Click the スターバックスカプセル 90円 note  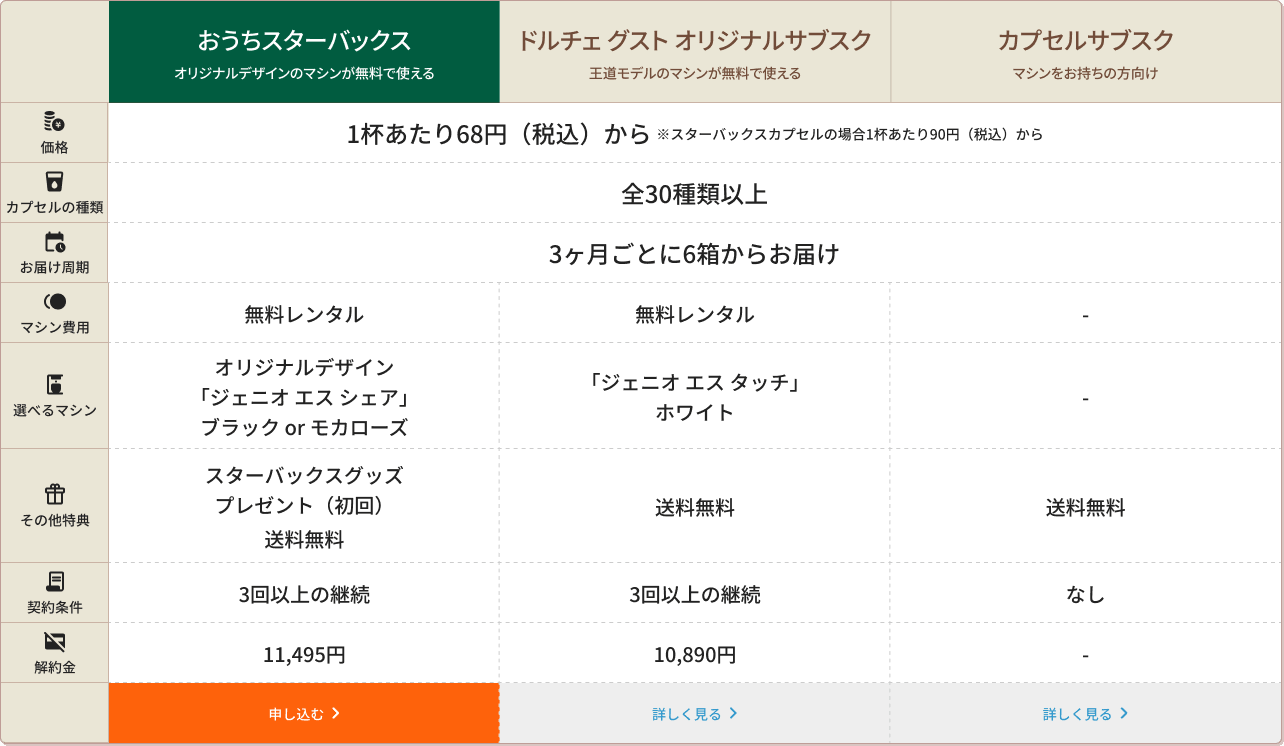point(850,134)
